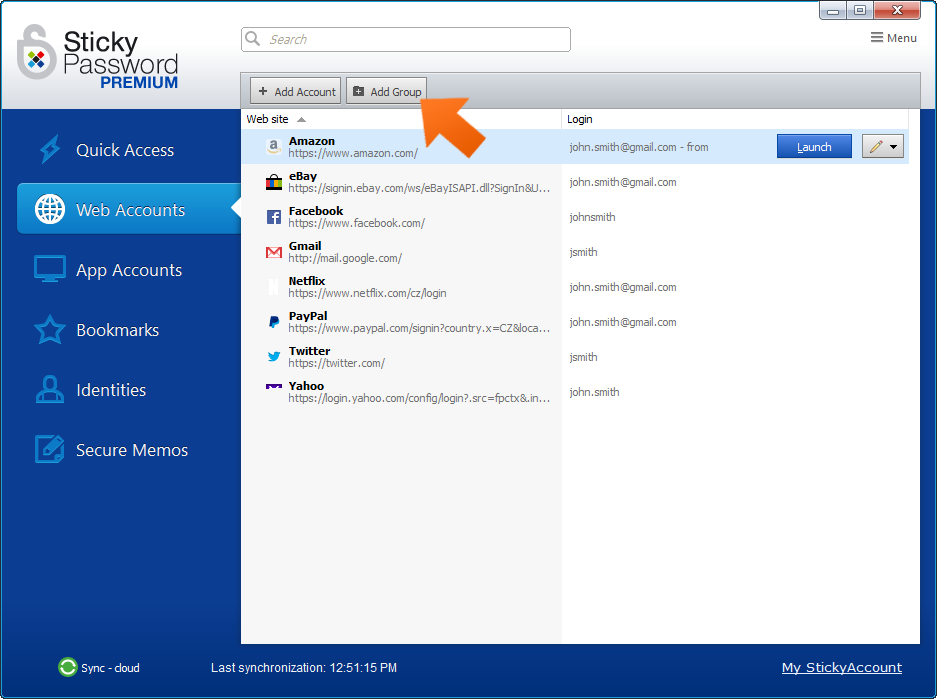Click the john.smith login on Yahoo row
The image size is (937, 699).
point(594,392)
